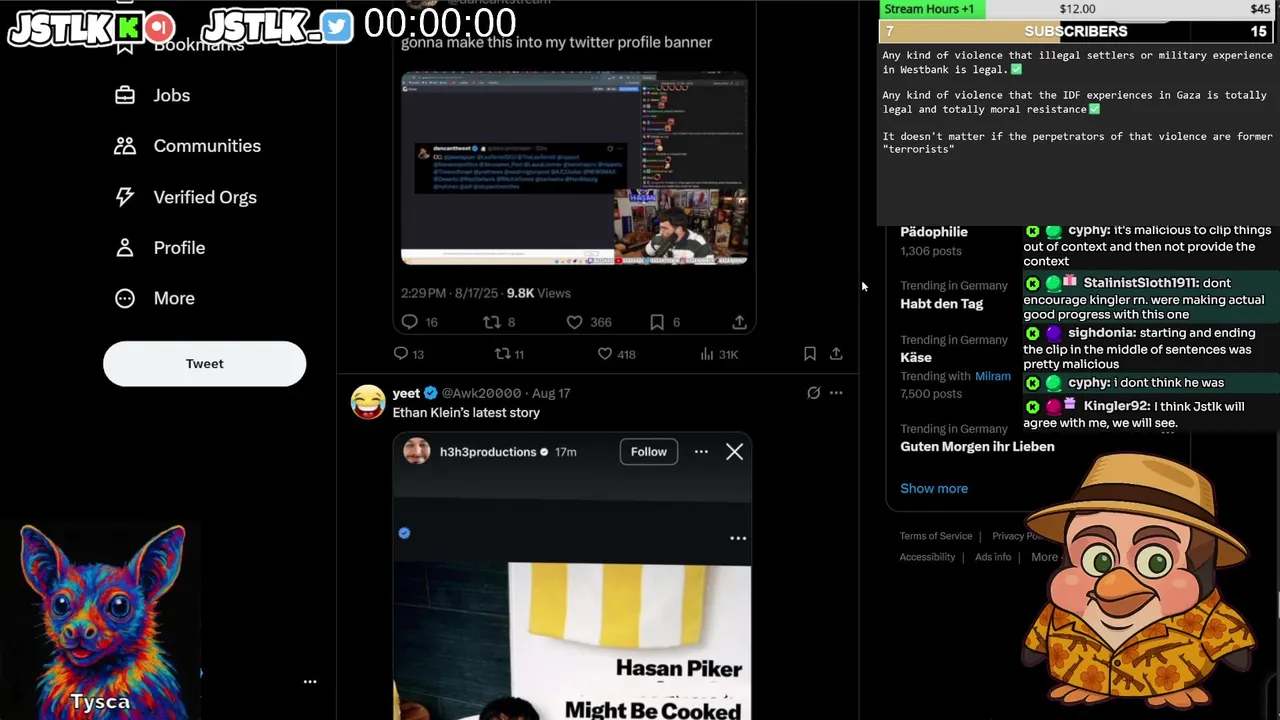Open the Milram trending link
Image resolution: width=1280 pixels, height=720 pixels.
click(x=993, y=376)
